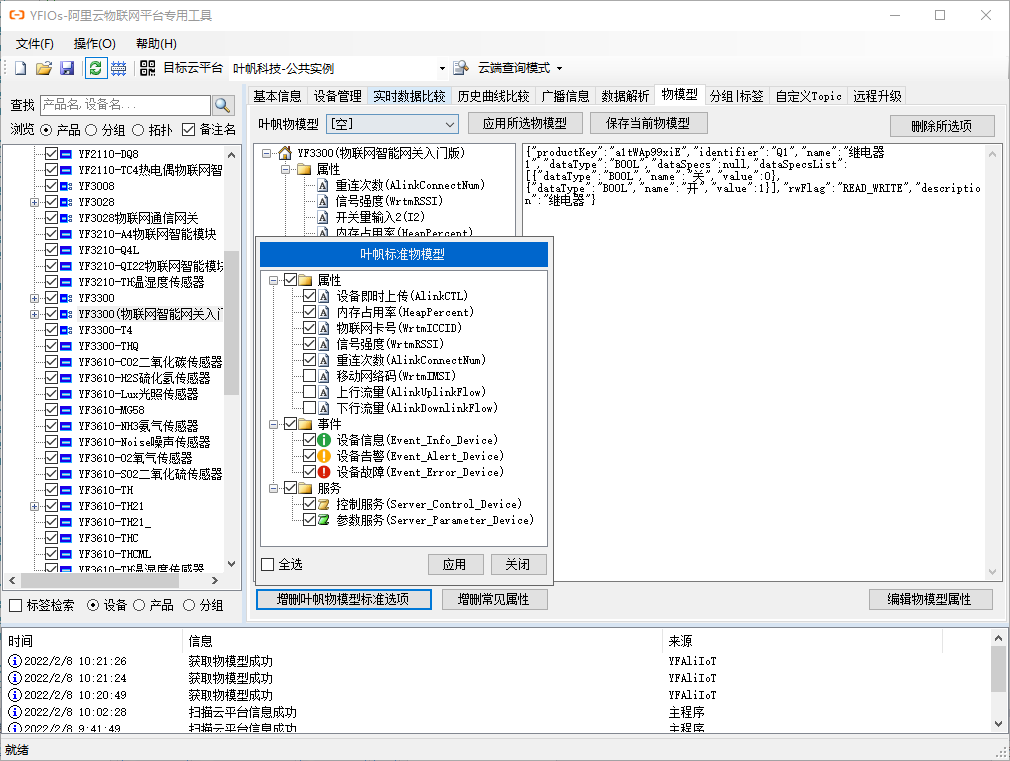Click the New file toolbar icon
This screenshot has height=761, width=1010.
[21, 68]
